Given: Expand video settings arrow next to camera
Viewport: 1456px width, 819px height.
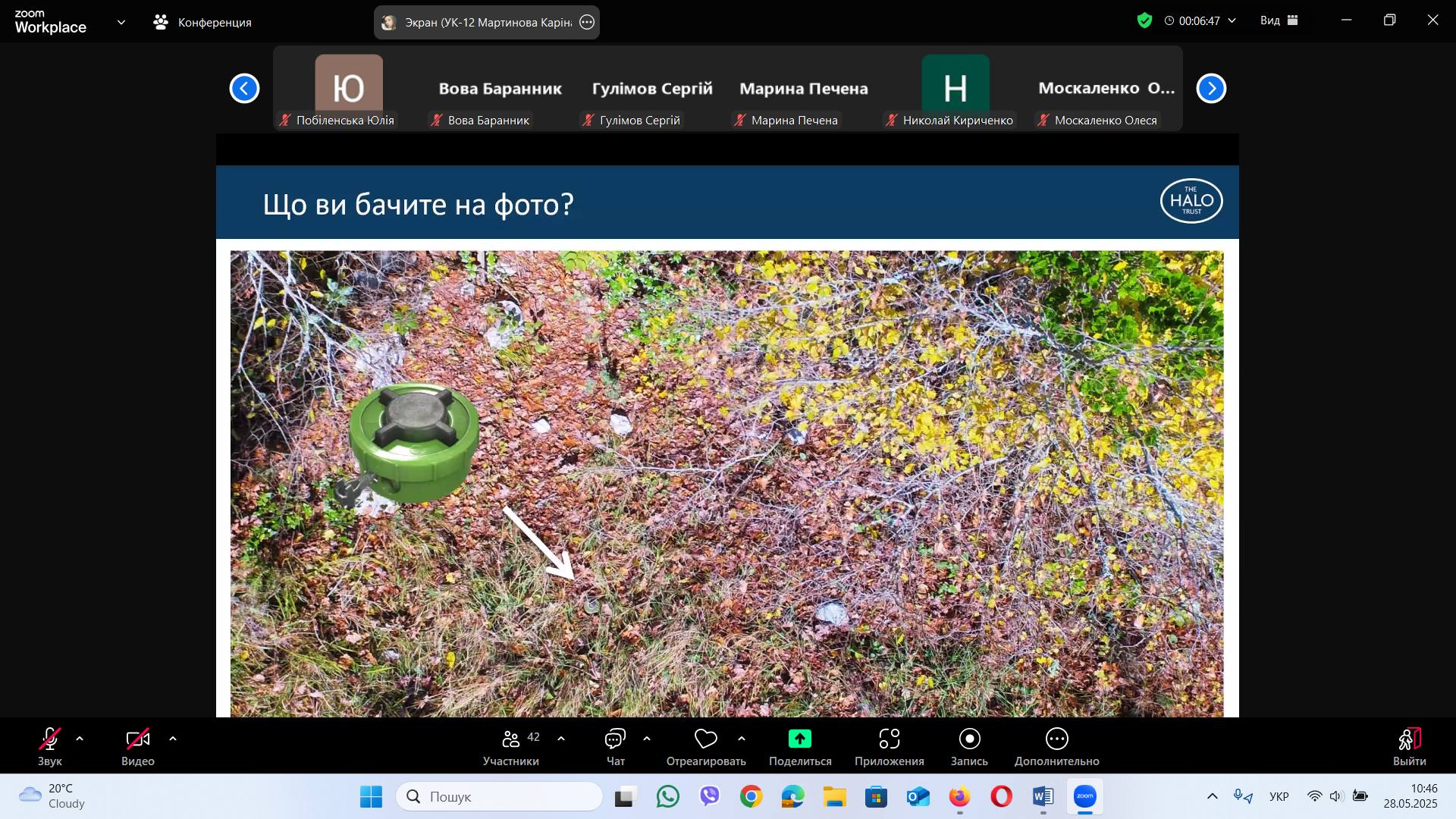Looking at the screenshot, I should [x=173, y=739].
